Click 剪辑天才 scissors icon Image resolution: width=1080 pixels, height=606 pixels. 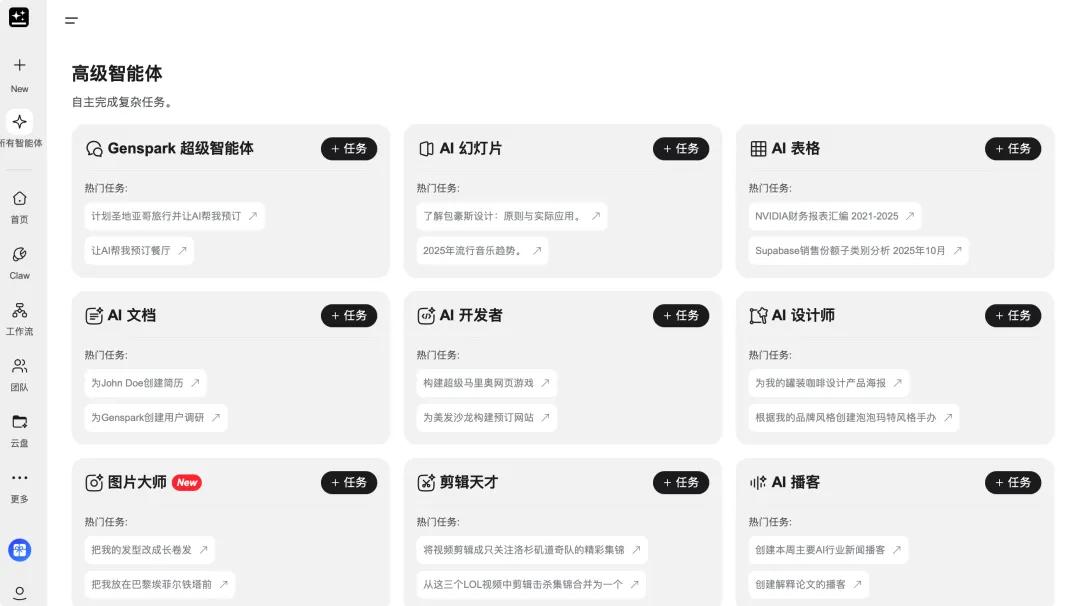426,482
